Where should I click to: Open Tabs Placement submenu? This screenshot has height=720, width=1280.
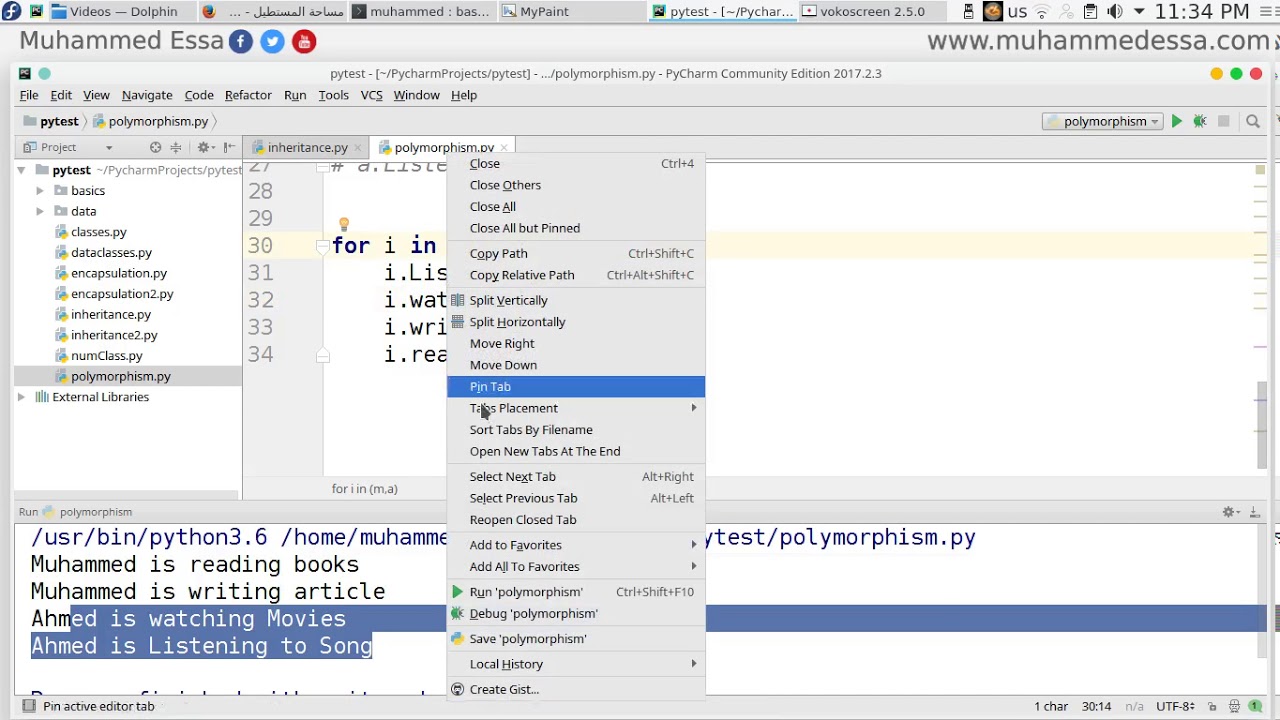tap(576, 408)
